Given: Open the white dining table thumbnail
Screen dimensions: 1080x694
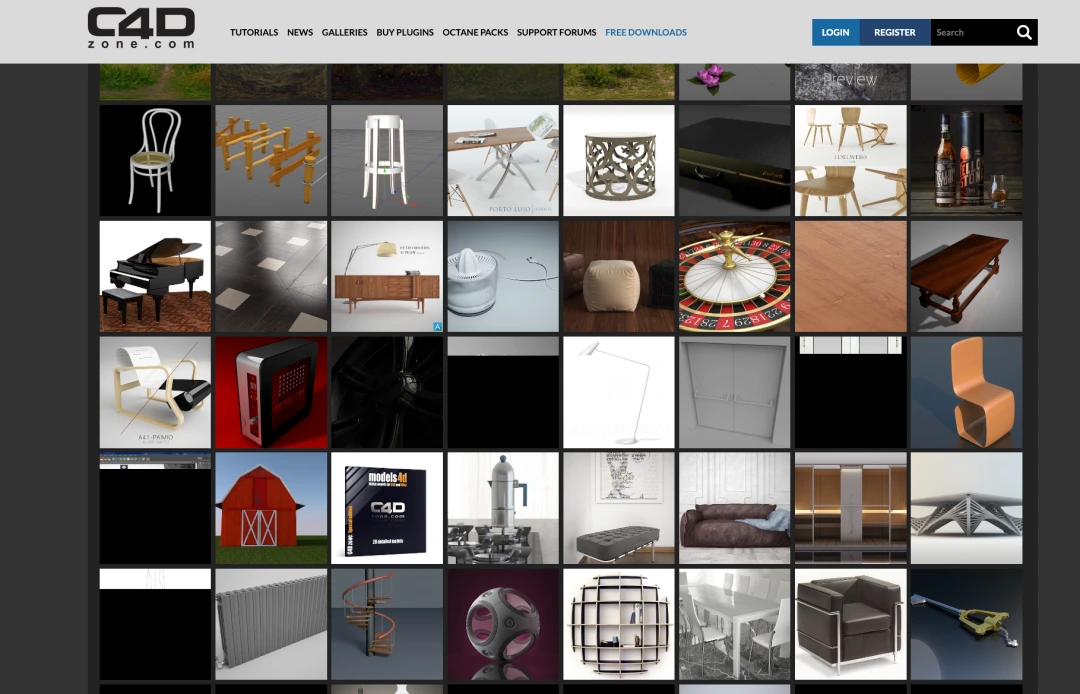Looking at the screenshot, I should click(735, 624).
